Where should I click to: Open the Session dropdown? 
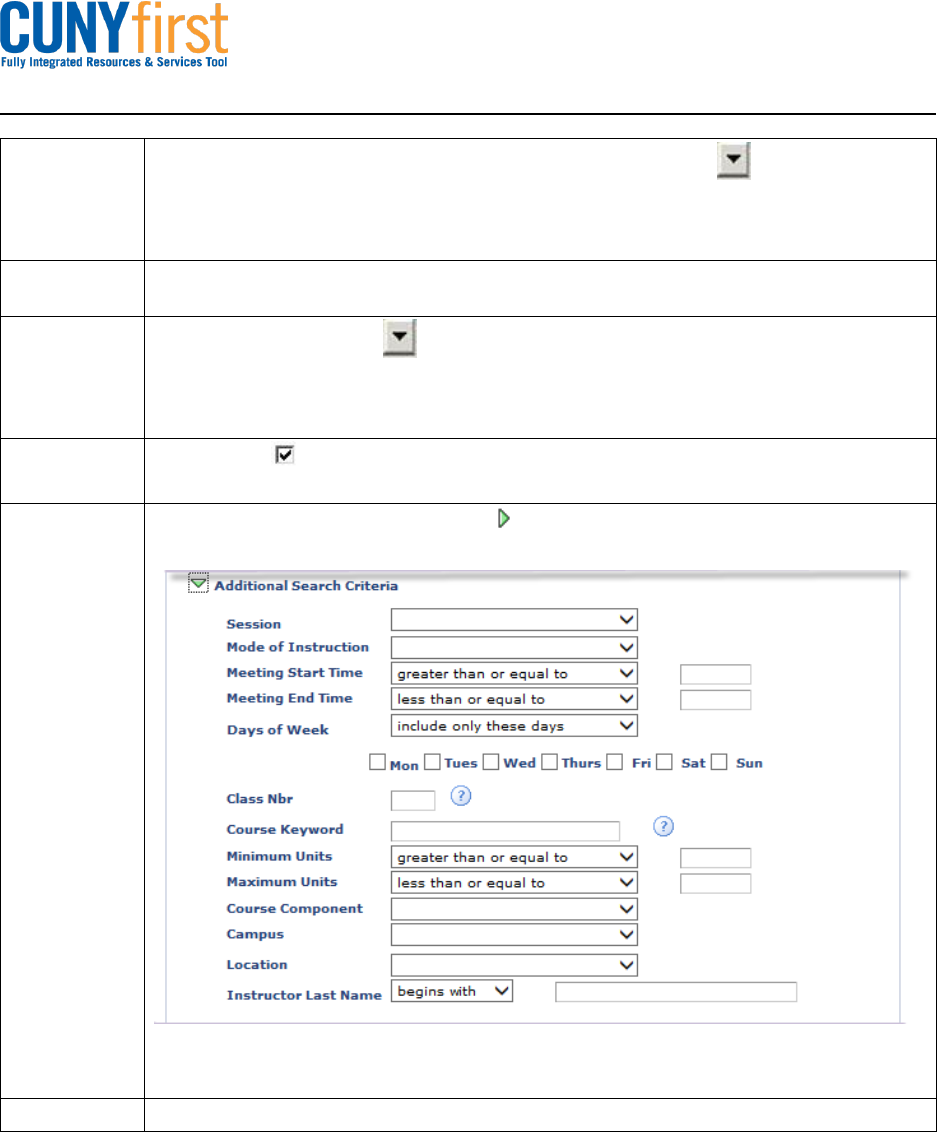pyautogui.click(x=514, y=619)
